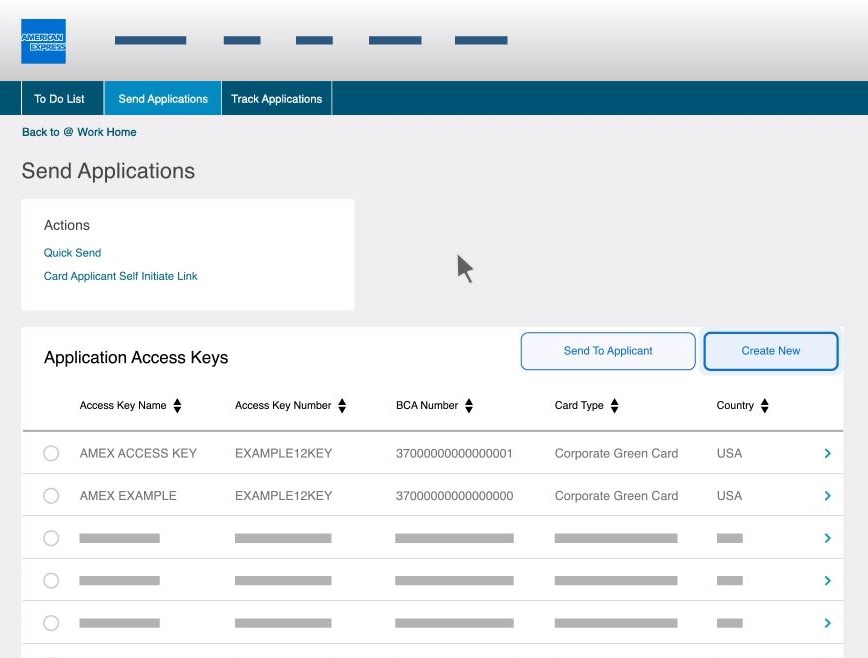Select the AMEX EXAMPLE radio button
Screen dimensions: 868x658
click(51, 496)
